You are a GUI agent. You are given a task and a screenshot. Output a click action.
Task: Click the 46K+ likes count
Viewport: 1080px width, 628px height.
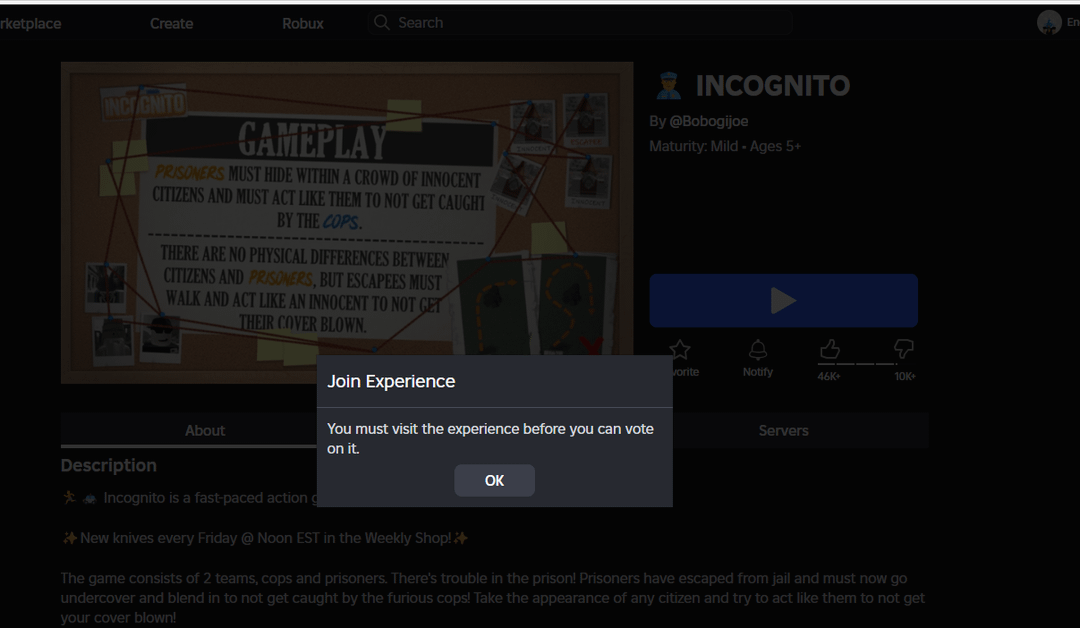point(829,377)
